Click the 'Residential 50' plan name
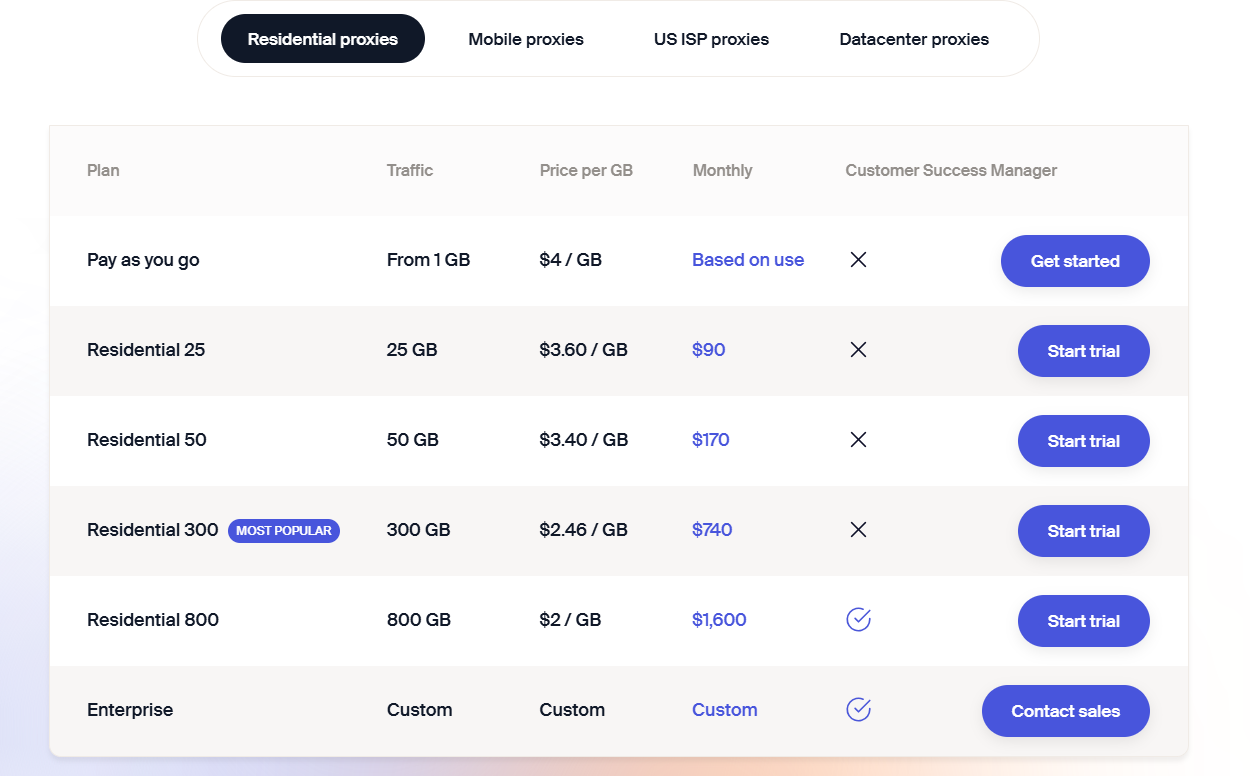The width and height of the screenshot is (1250, 776). 147,440
